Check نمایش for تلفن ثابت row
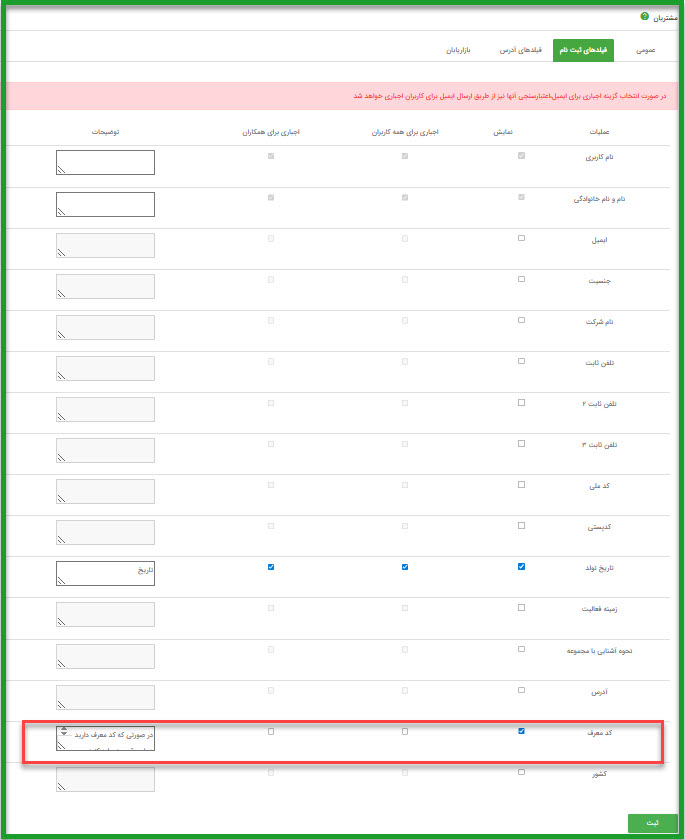 [x=521, y=361]
